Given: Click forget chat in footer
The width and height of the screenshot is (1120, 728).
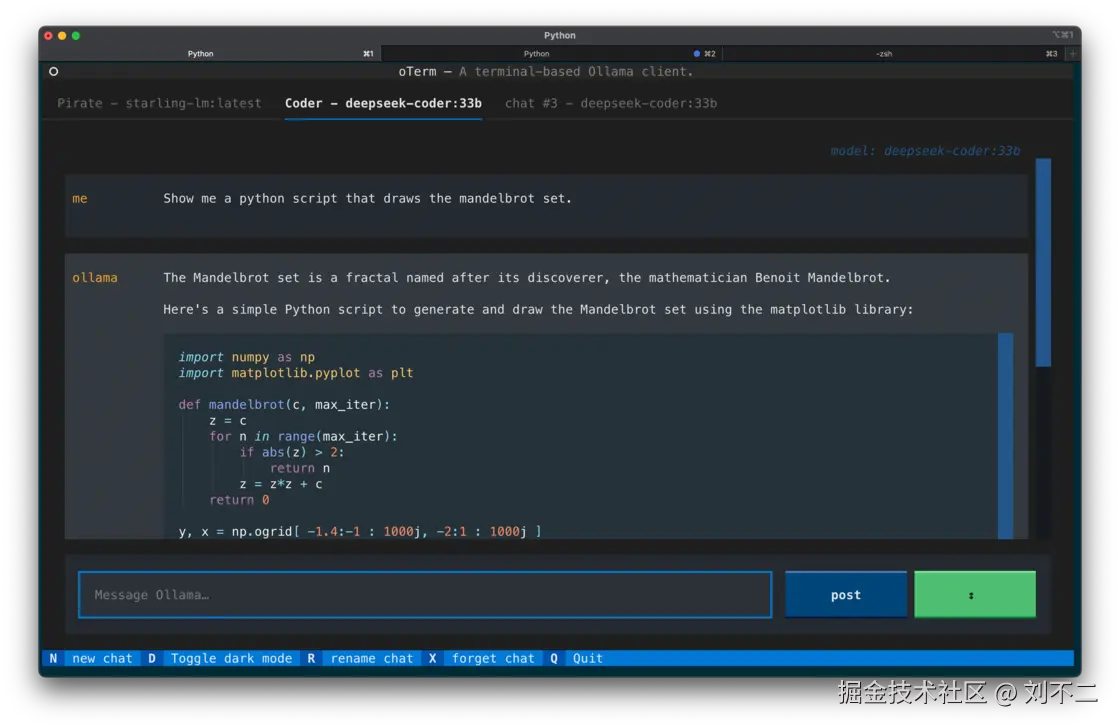Looking at the screenshot, I should (493, 659).
